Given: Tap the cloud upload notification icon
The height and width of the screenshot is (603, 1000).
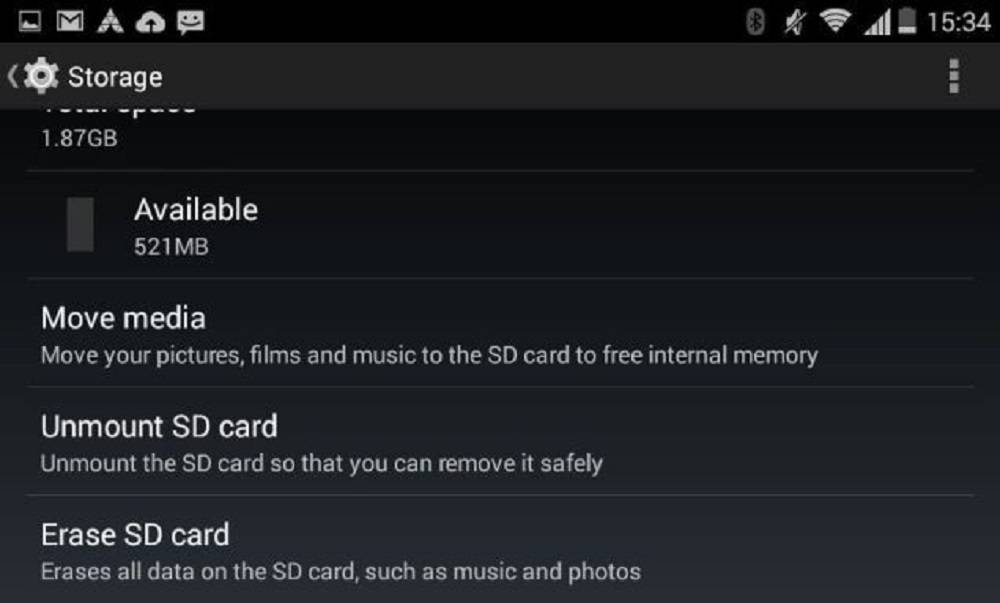Looking at the screenshot, I should [151, 22].
